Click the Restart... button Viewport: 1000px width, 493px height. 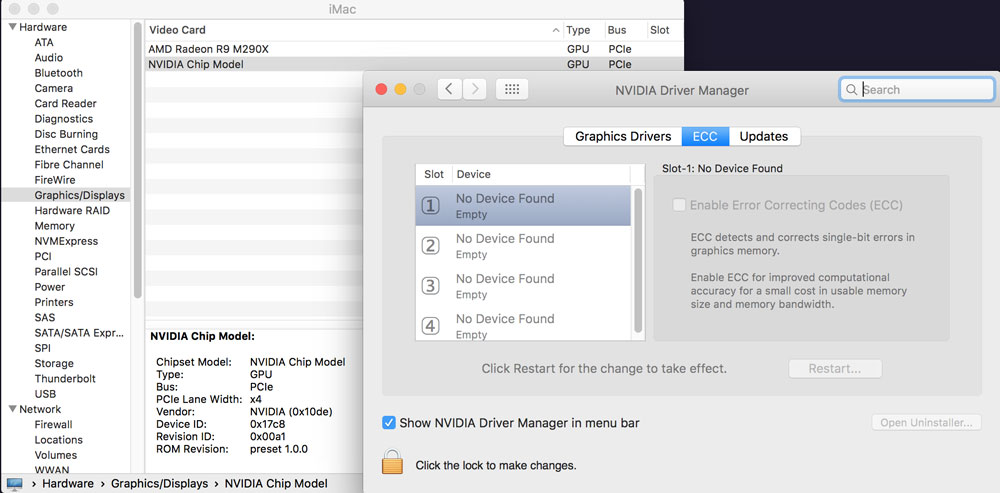(835, 369)
